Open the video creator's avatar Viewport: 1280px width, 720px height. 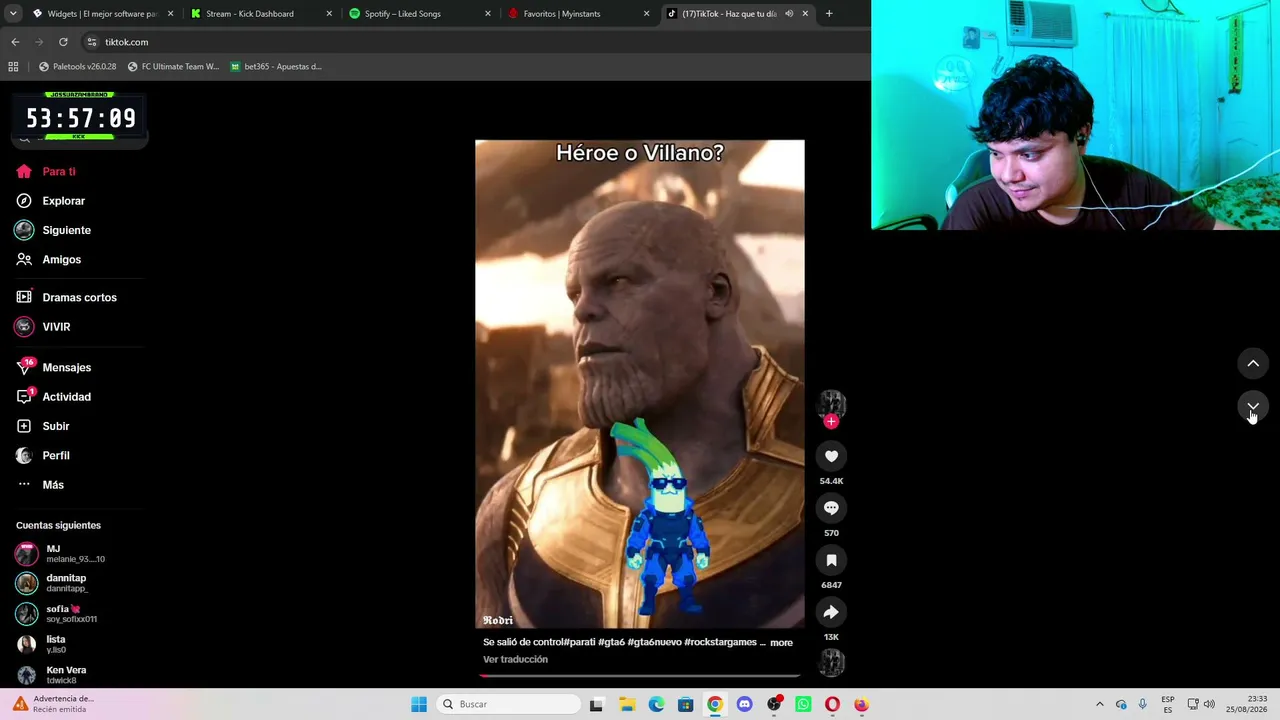(831, 403)
